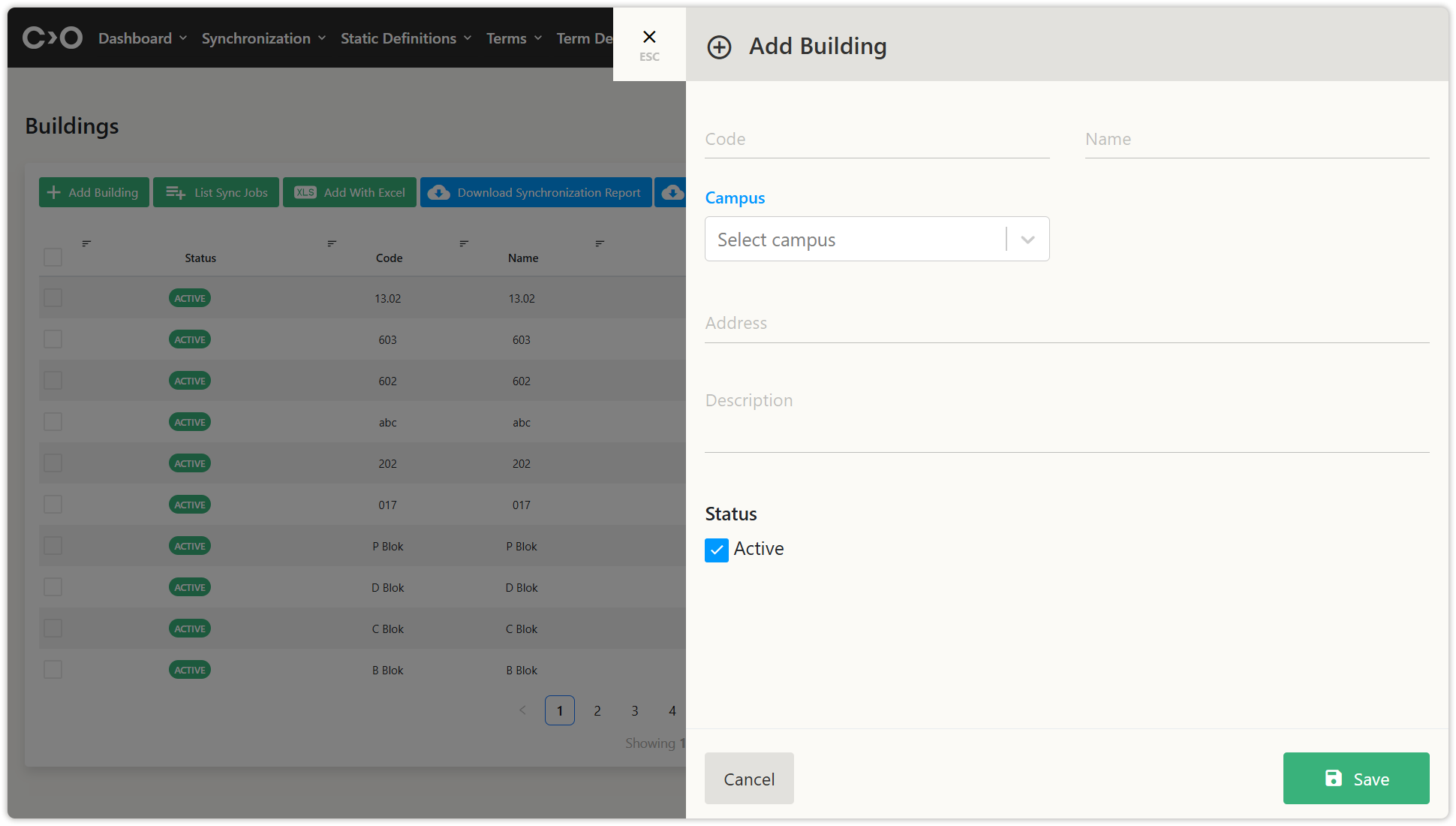The height and width of the screenshot is (826, 1456).
Task: Tick the select-all checkbox in table header
Action: pyautogui.click(x=53, y=258)
